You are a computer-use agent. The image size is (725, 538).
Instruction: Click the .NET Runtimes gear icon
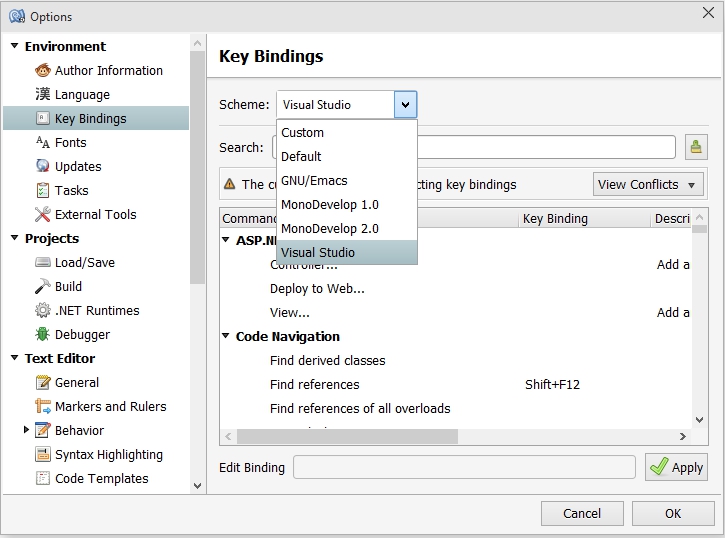coord(43,310)
